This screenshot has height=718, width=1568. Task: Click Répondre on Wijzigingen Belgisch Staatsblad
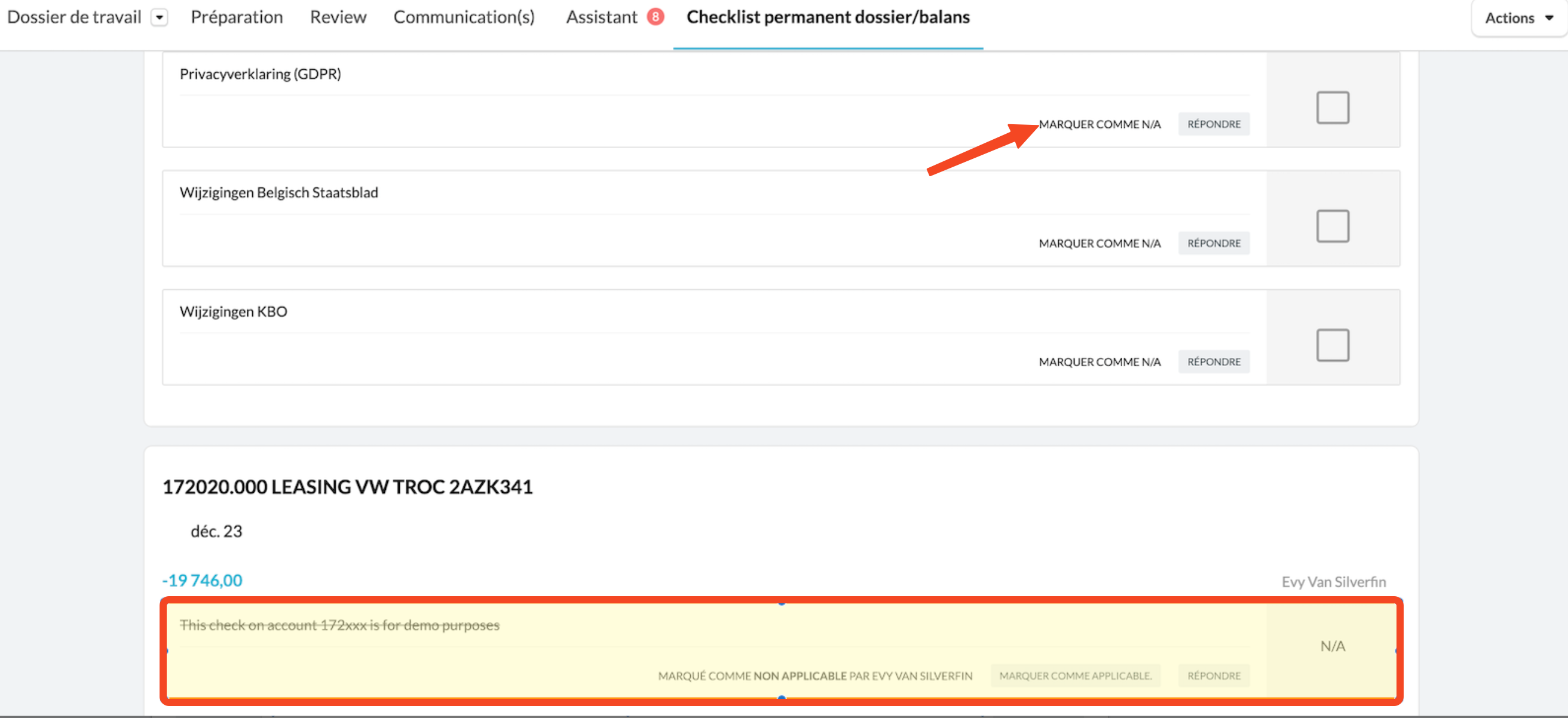click(1214, 243)
